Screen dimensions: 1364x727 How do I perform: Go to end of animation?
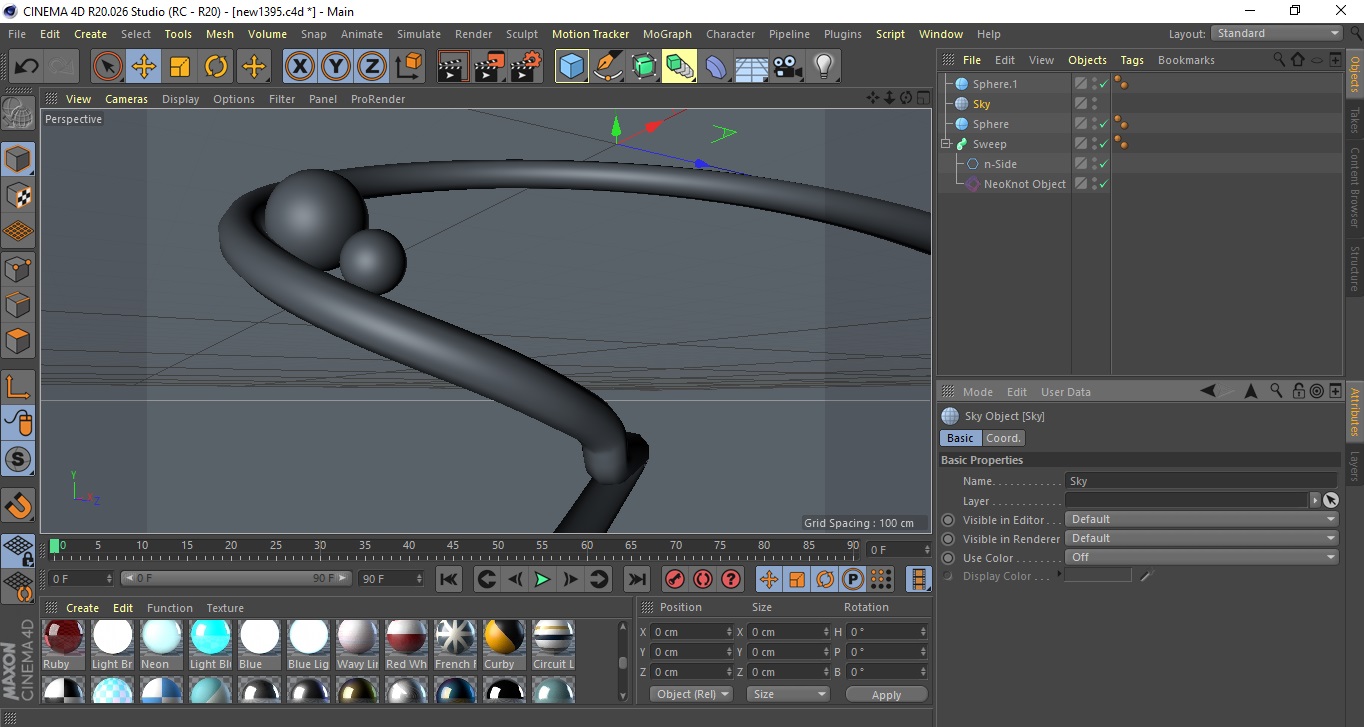pos(636,579)
